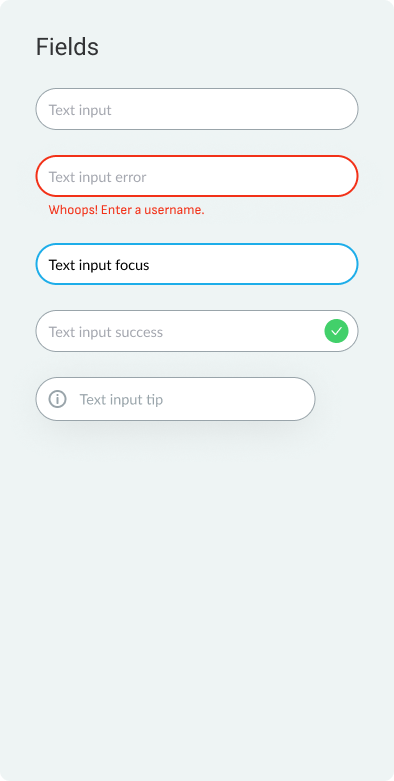Click the red outline of the error field
The height and width of the screenshot is (781, 394).
point(197,156)
